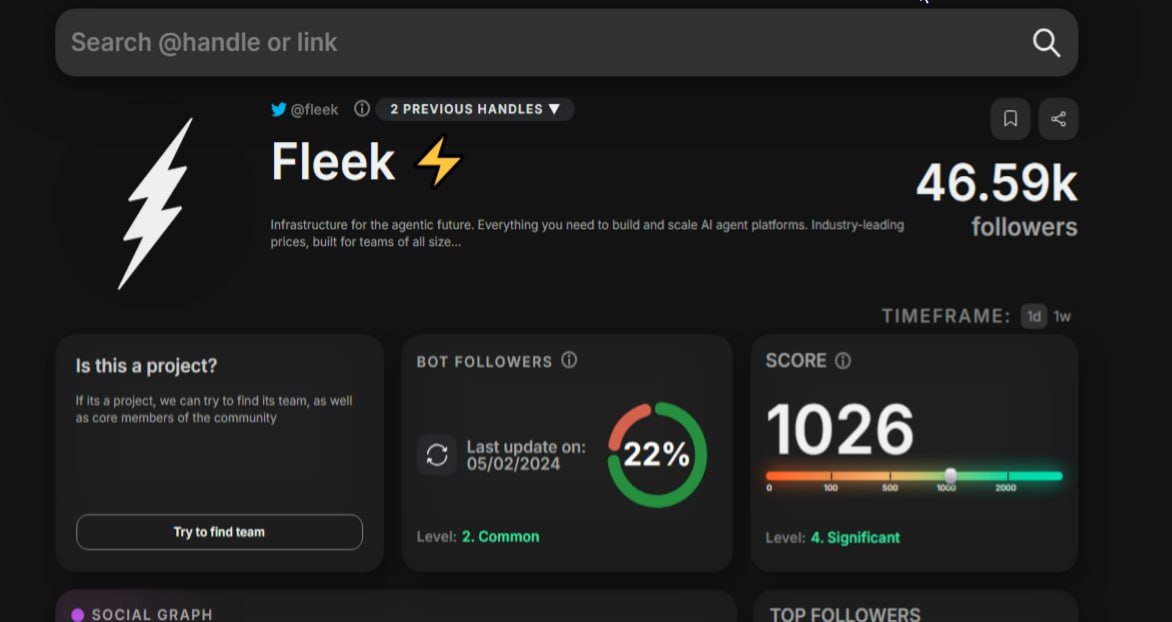Click the dropdown arrow on Previous Handles

click(554, 109)
